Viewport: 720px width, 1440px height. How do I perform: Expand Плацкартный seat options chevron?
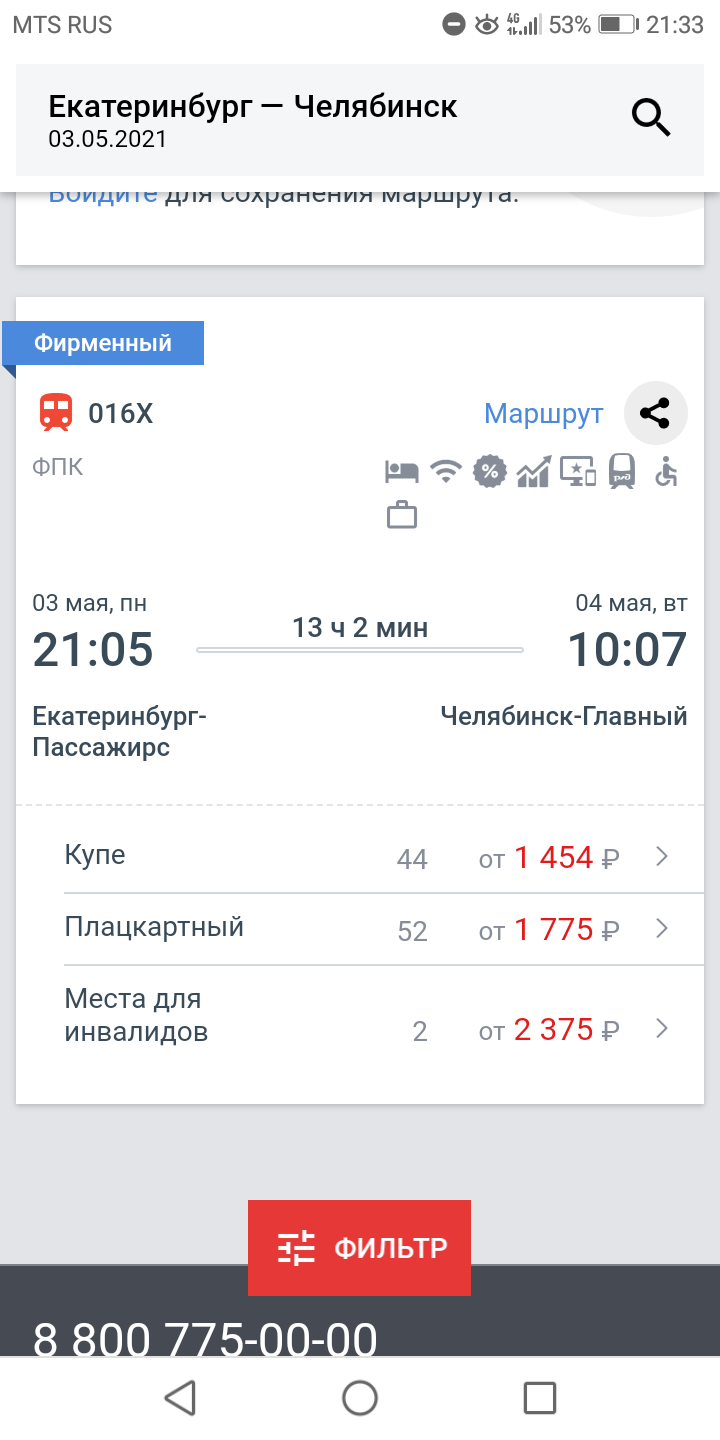point(661,929)
